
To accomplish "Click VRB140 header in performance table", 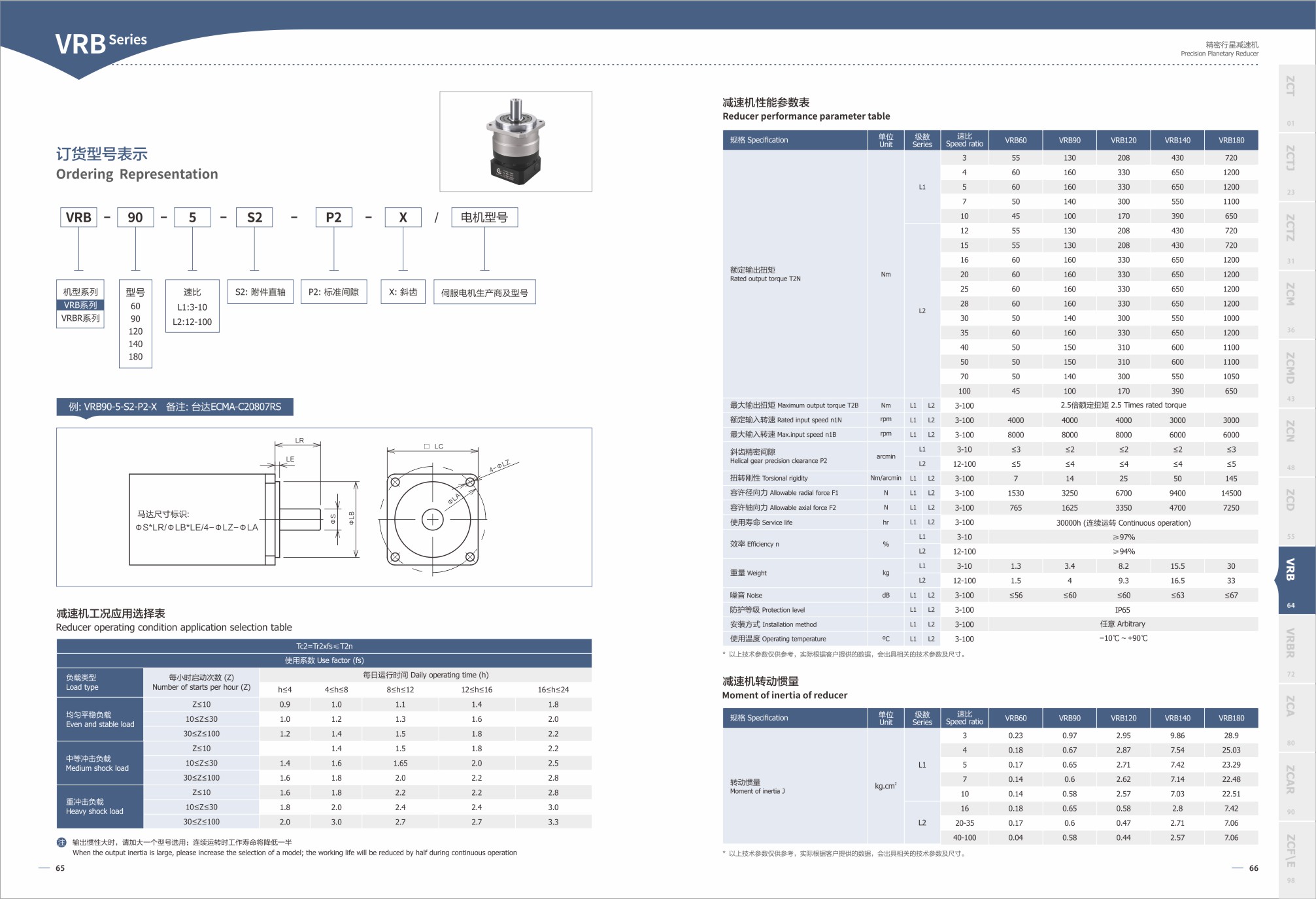I will point(1177,141).
